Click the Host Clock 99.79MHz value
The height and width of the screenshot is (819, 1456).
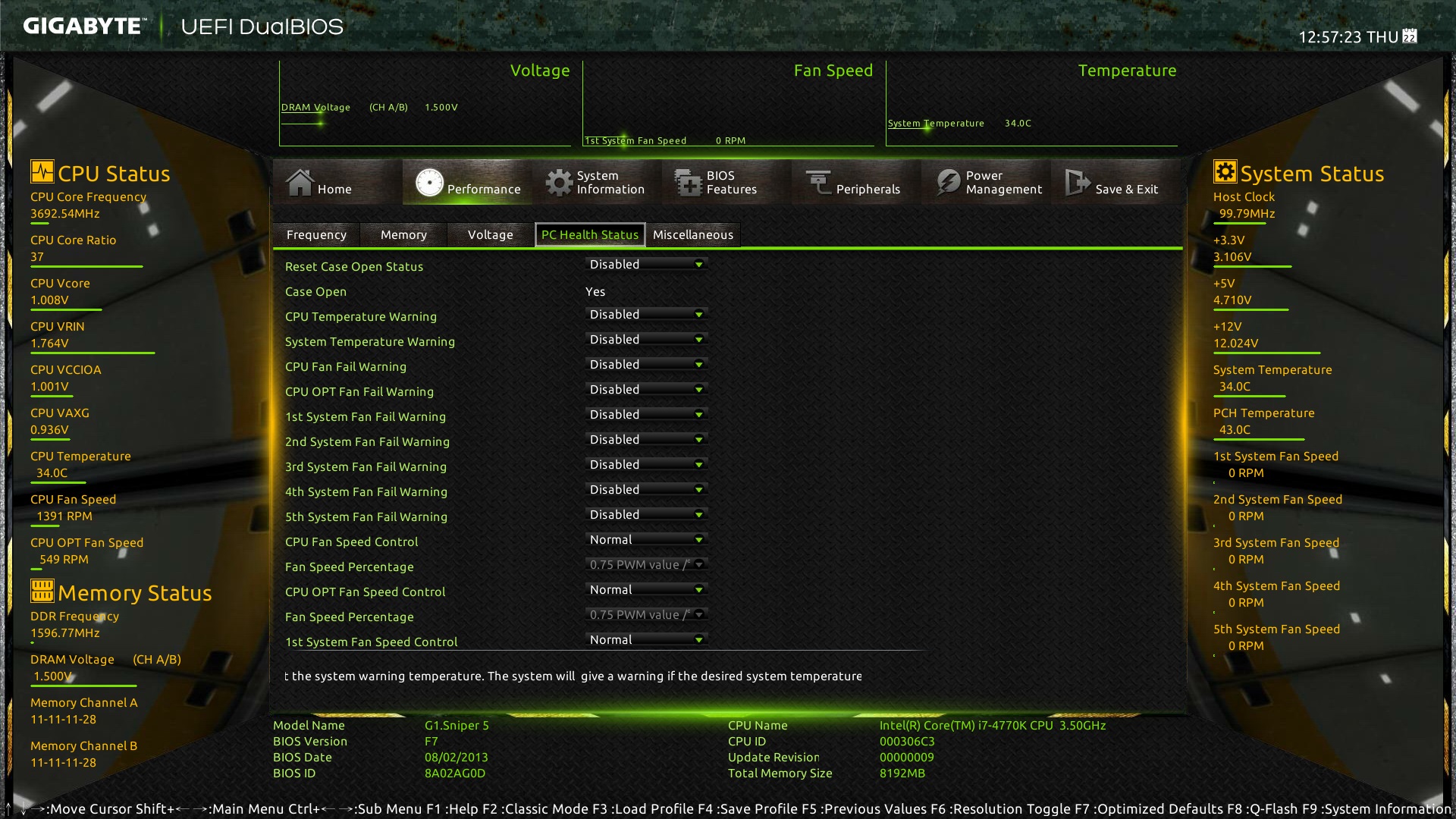[1247, 213]
